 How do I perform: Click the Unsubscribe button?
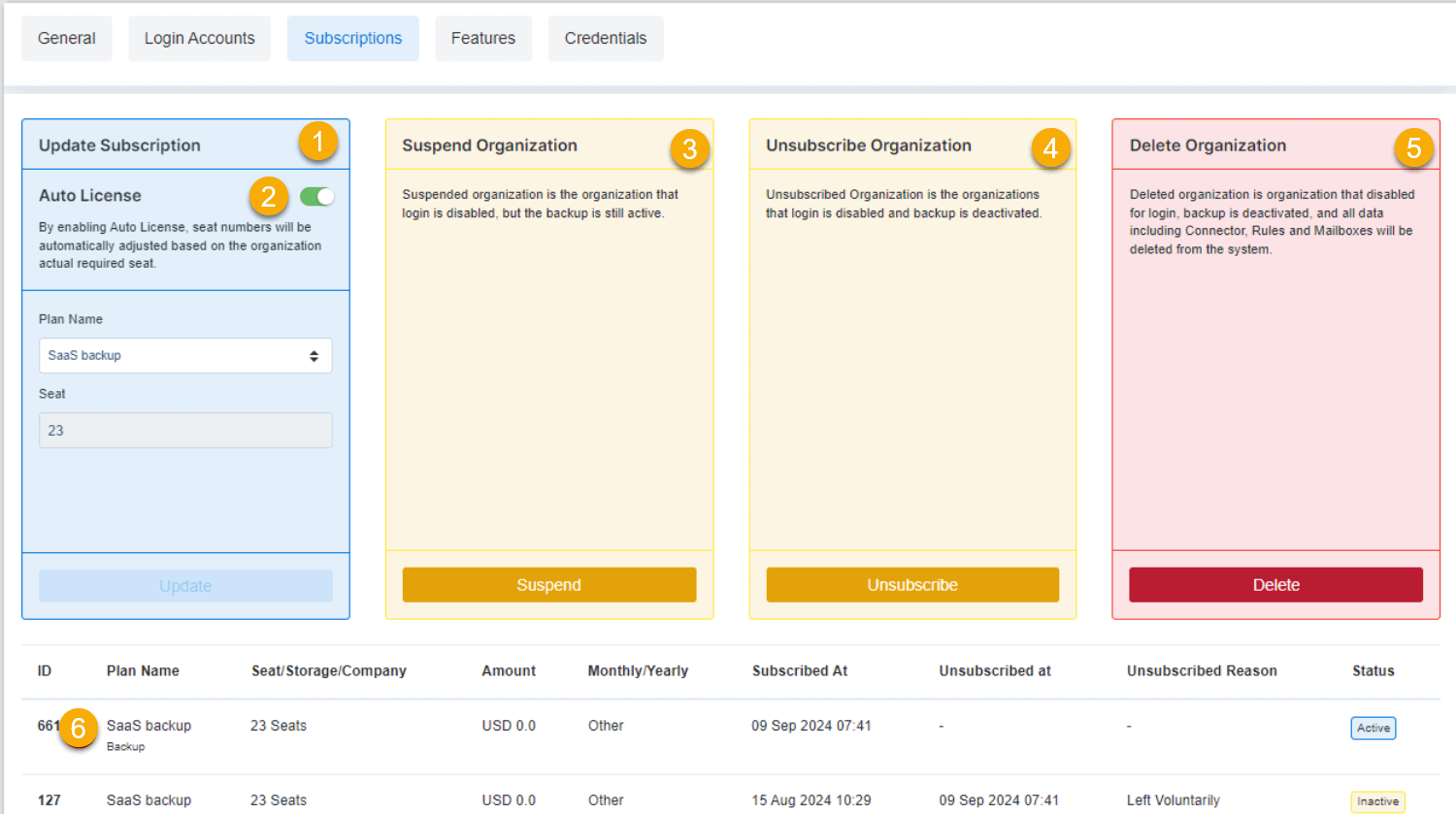click(911, 585)
